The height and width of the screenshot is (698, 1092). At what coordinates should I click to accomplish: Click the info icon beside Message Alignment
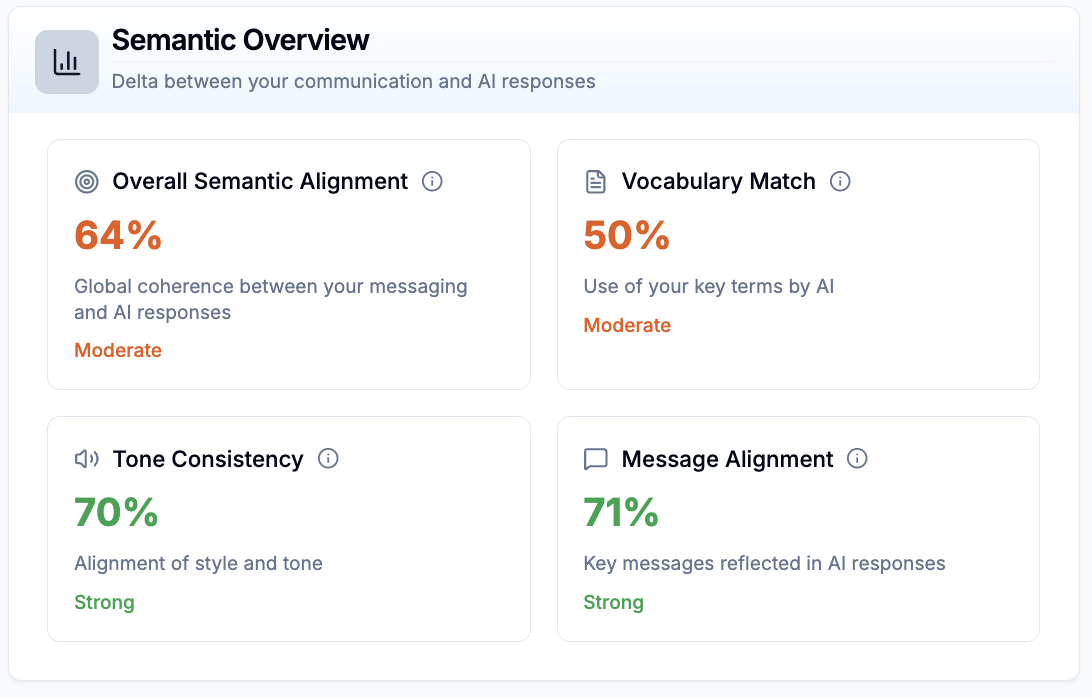[x=857, y=459]
